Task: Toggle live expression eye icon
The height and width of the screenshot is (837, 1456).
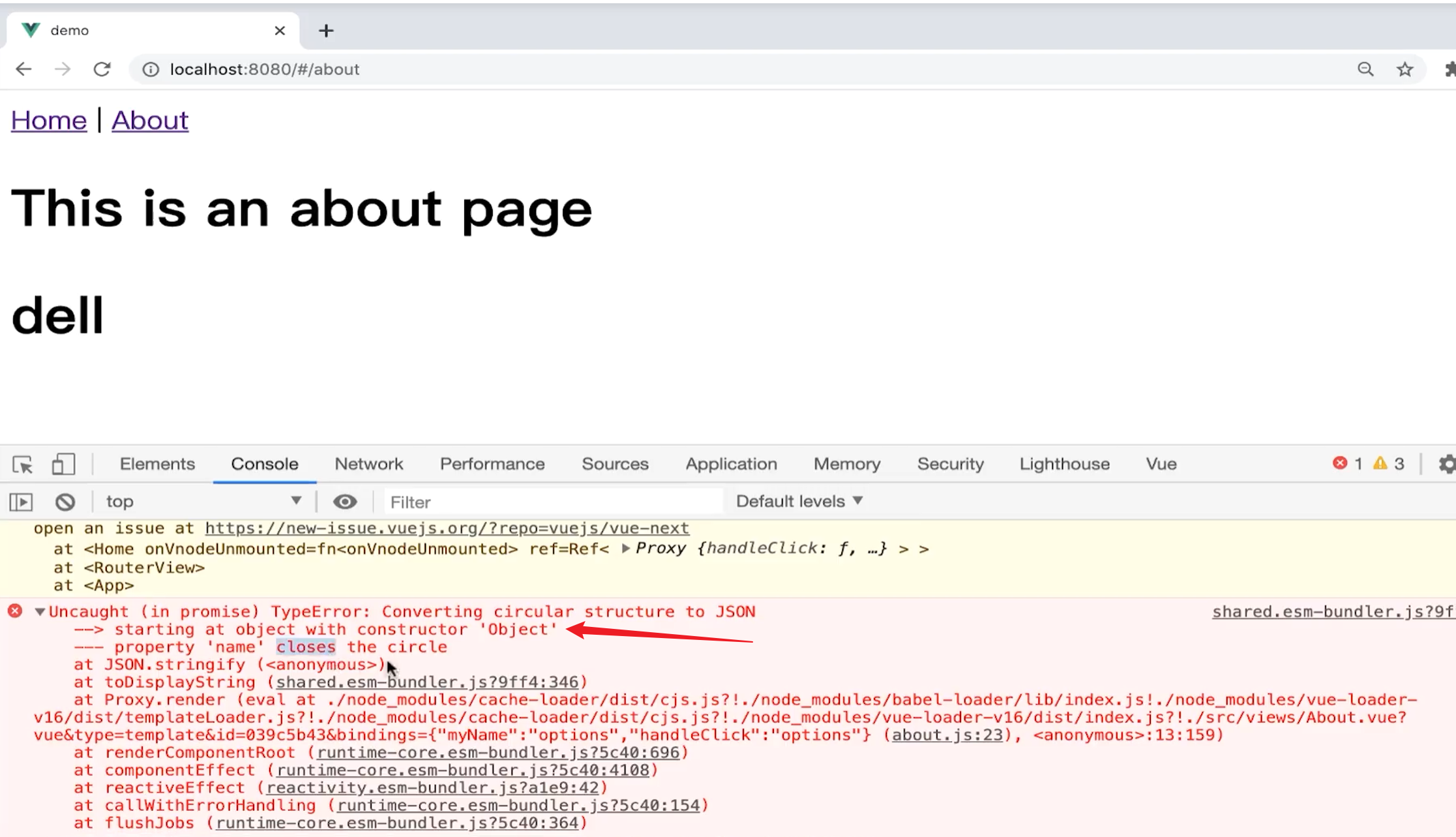Action: pyautogui.click(x=345, y=502)
